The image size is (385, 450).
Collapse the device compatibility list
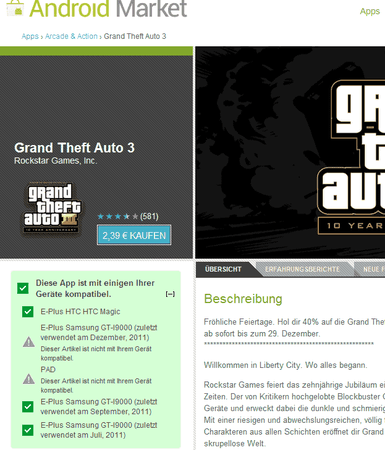tap(170, 294)
